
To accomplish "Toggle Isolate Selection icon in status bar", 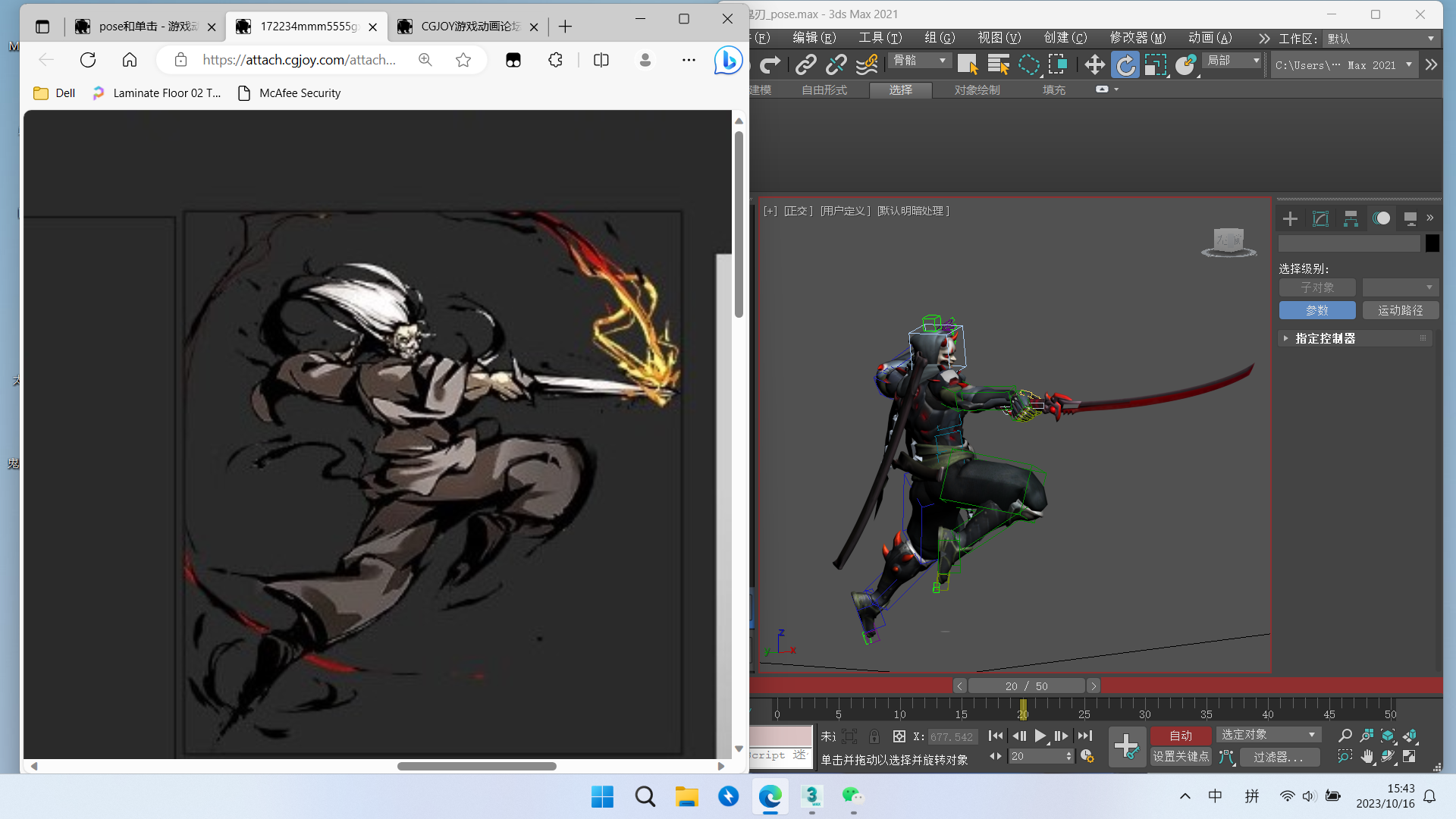I will [849, 736].
